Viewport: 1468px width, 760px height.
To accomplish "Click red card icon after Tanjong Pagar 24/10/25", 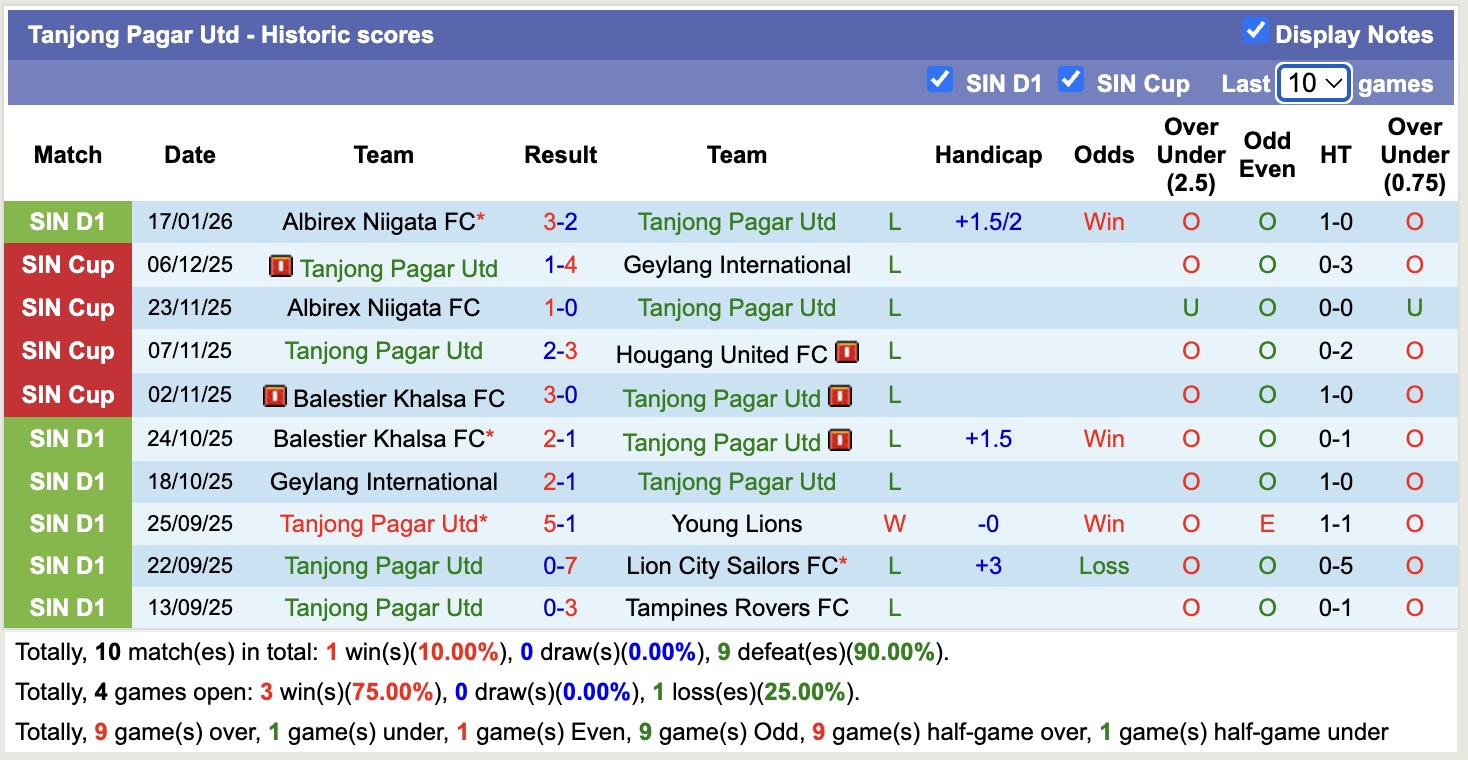I will coord(840,440).
